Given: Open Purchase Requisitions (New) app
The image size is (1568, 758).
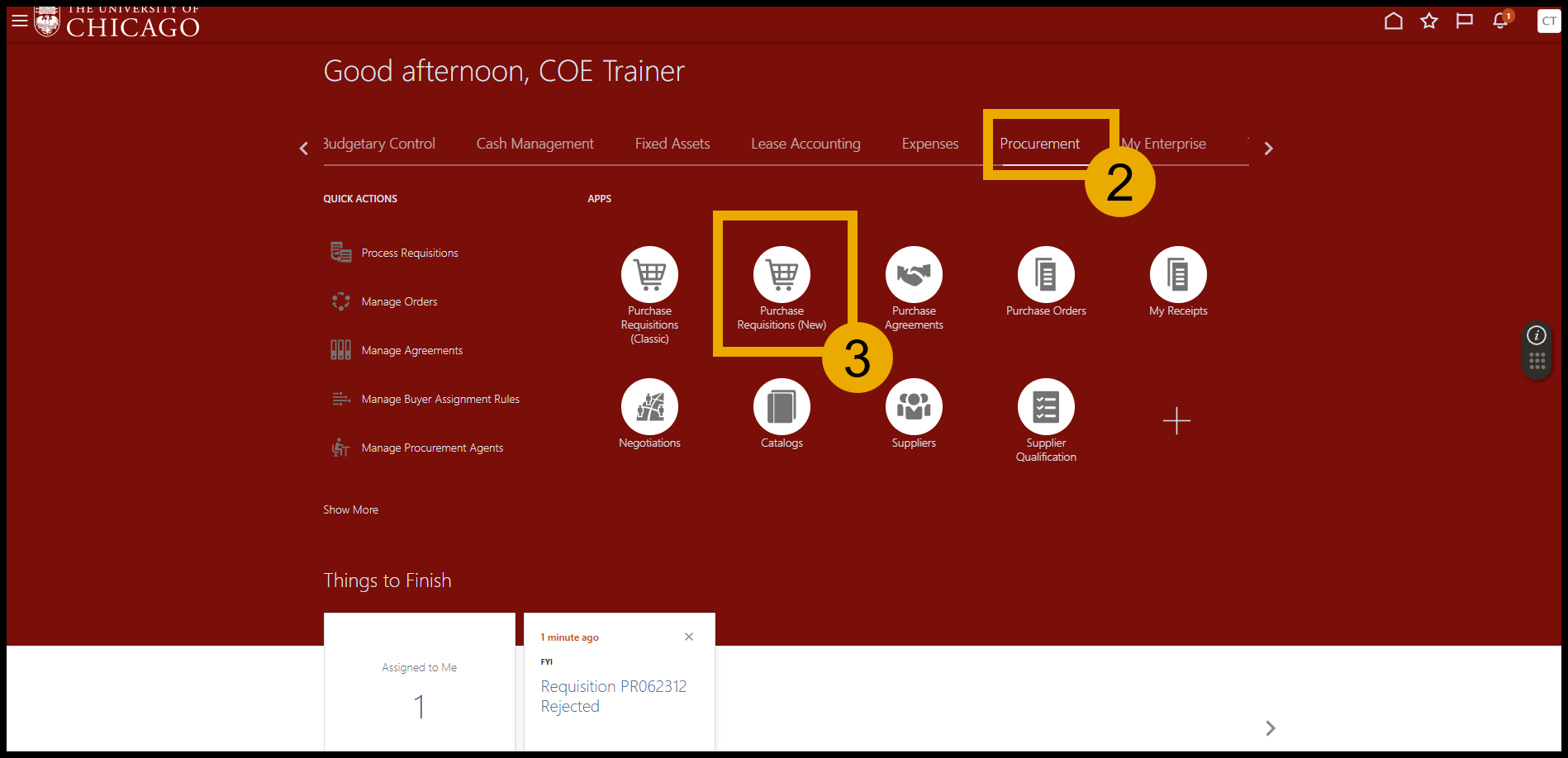Looking at the screenshot, I should click(782, 275).
